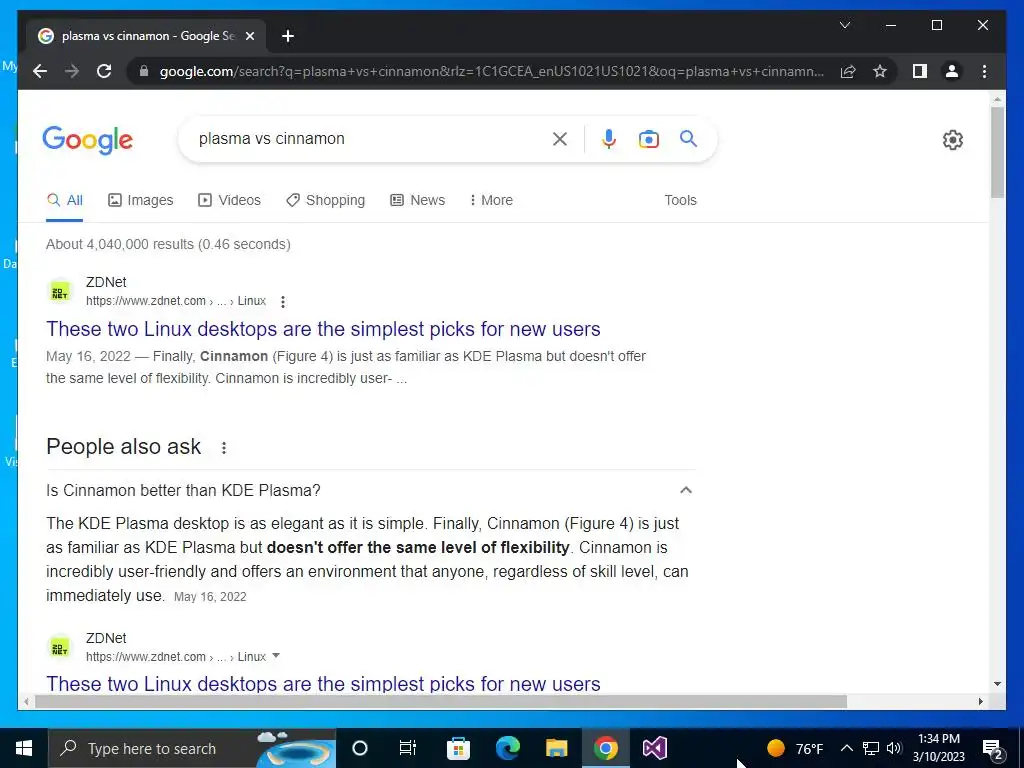
Task: Open the clock showing 1:34 PM
Action: [938, 748]
